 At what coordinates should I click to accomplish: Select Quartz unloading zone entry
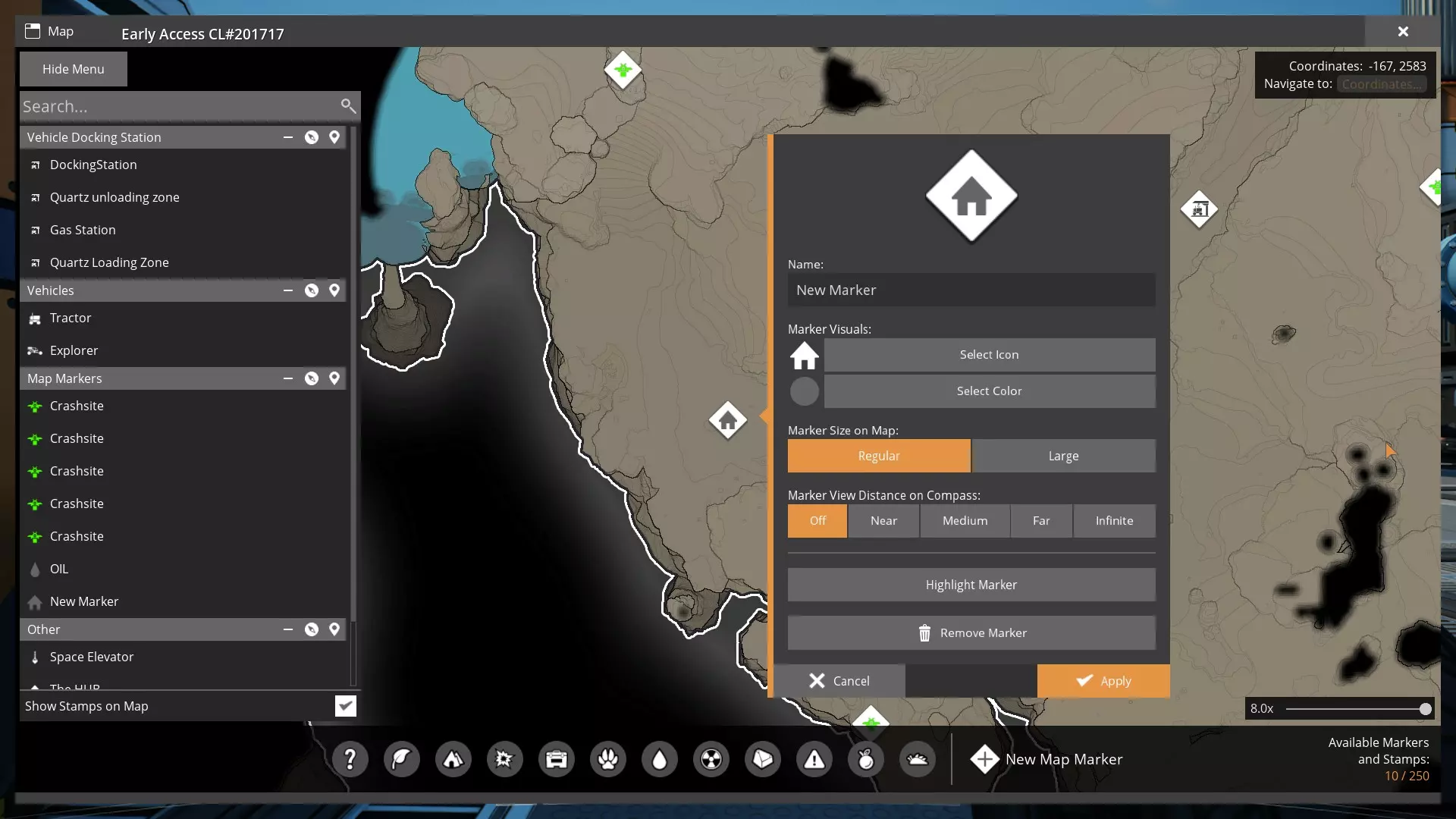(115, 197)
